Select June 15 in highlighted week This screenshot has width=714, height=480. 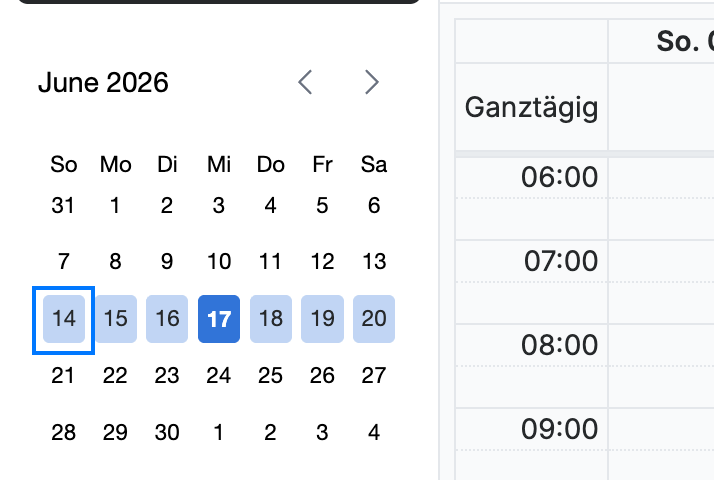(116, 319)
